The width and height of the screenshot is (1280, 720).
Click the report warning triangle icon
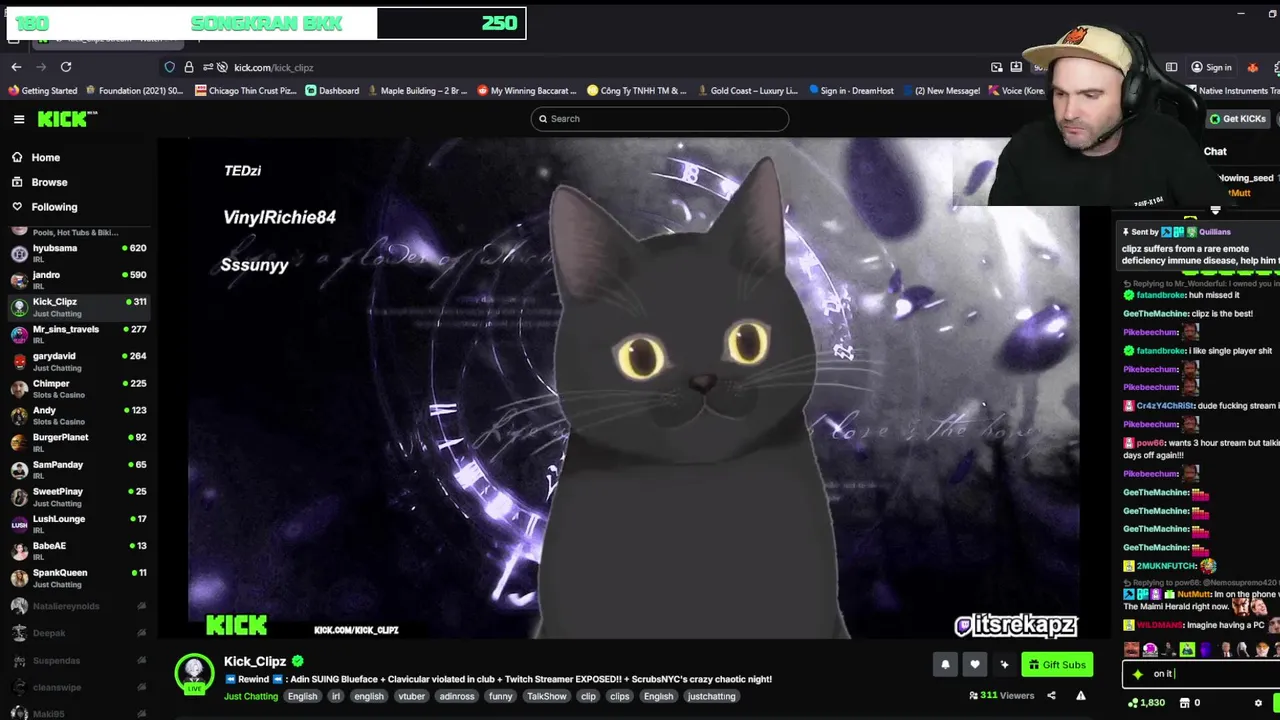[x=1081, y=696]
